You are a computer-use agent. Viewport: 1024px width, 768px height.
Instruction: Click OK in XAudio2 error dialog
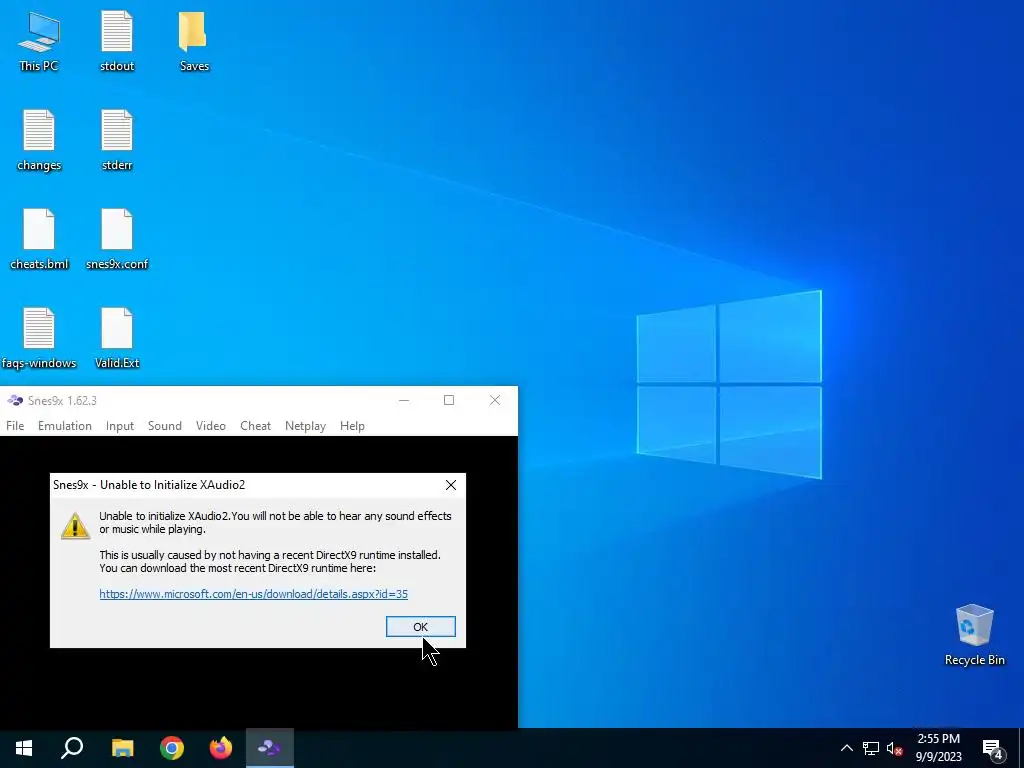[x=421, y=626]
